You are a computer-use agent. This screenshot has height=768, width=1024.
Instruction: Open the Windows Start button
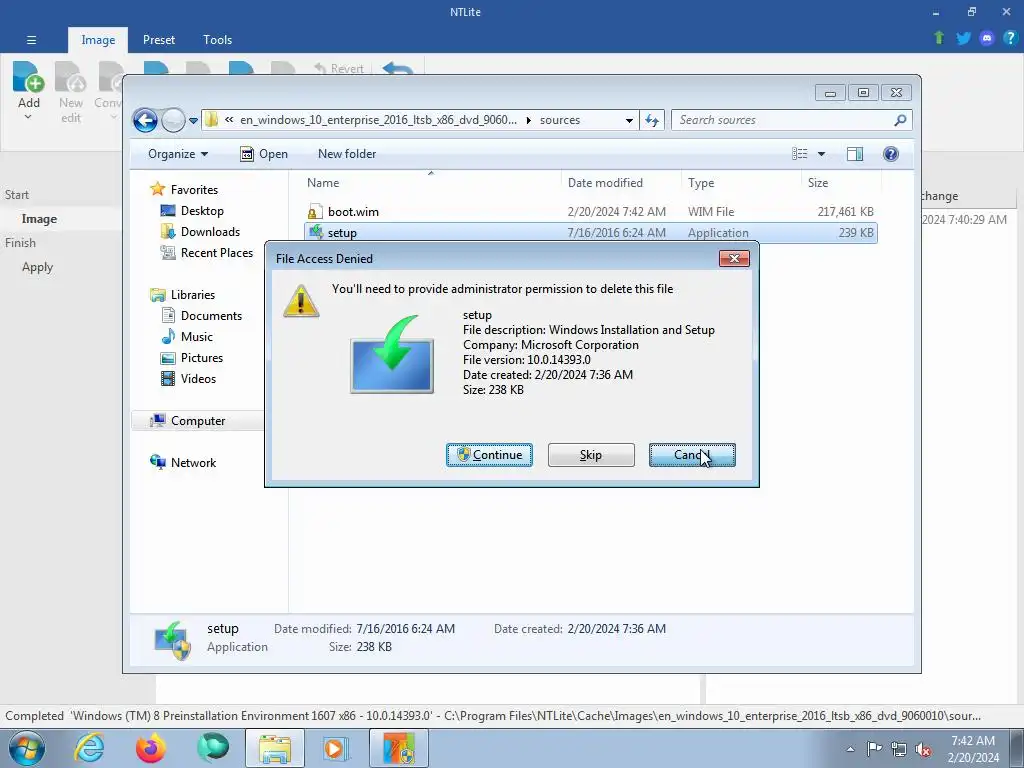(26, 748)
